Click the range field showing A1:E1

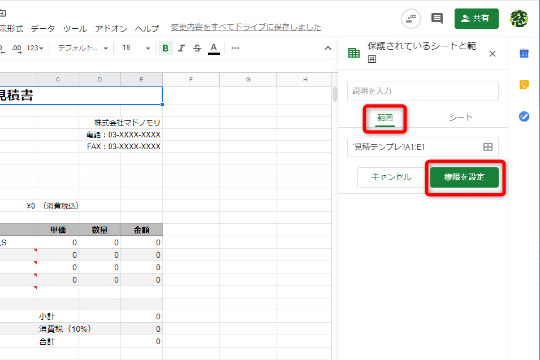[x=423, y=147]
